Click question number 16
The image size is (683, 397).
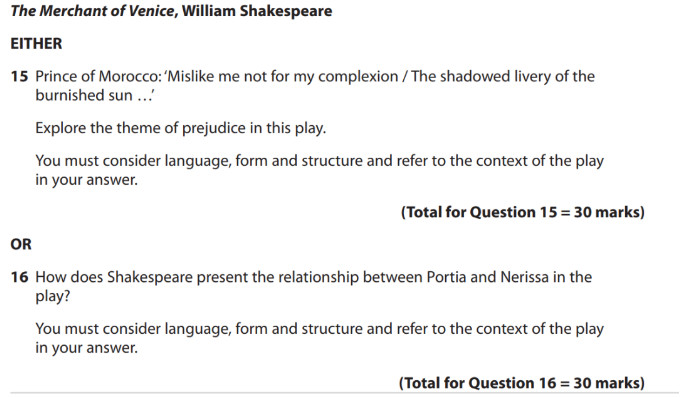(x=19, y=277)
